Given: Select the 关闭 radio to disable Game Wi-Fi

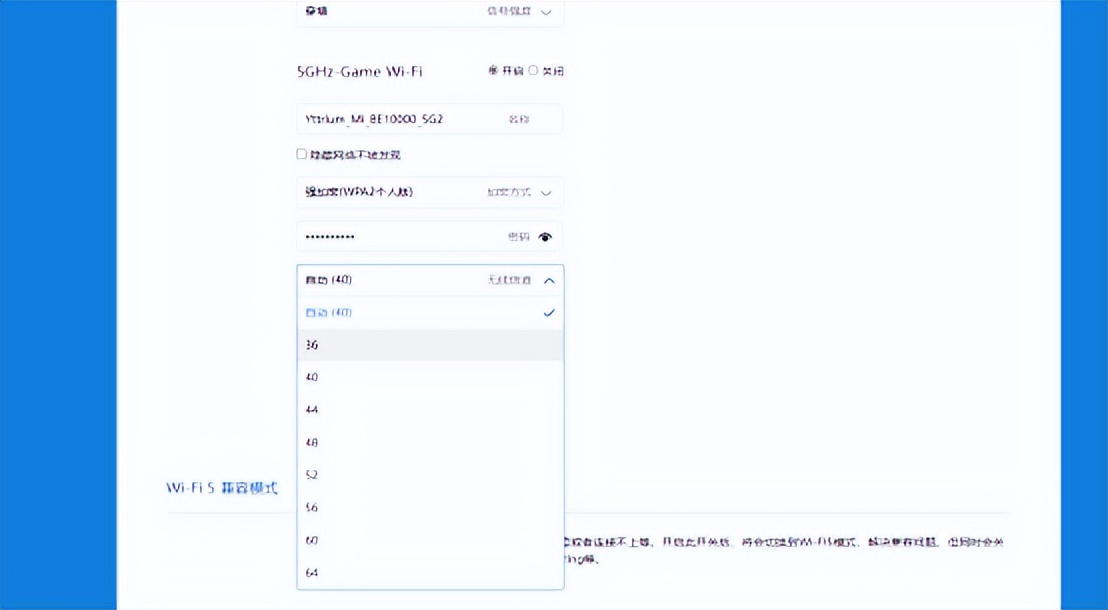Looking at the screenshot, I should pos(532,70).
